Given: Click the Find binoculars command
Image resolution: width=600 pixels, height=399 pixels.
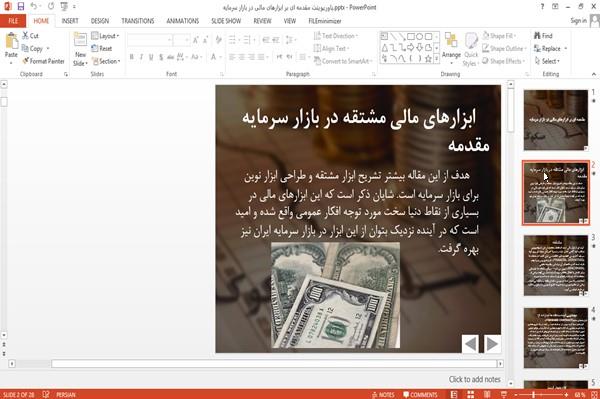Looking at the screenshot, I should pos(543,36).
